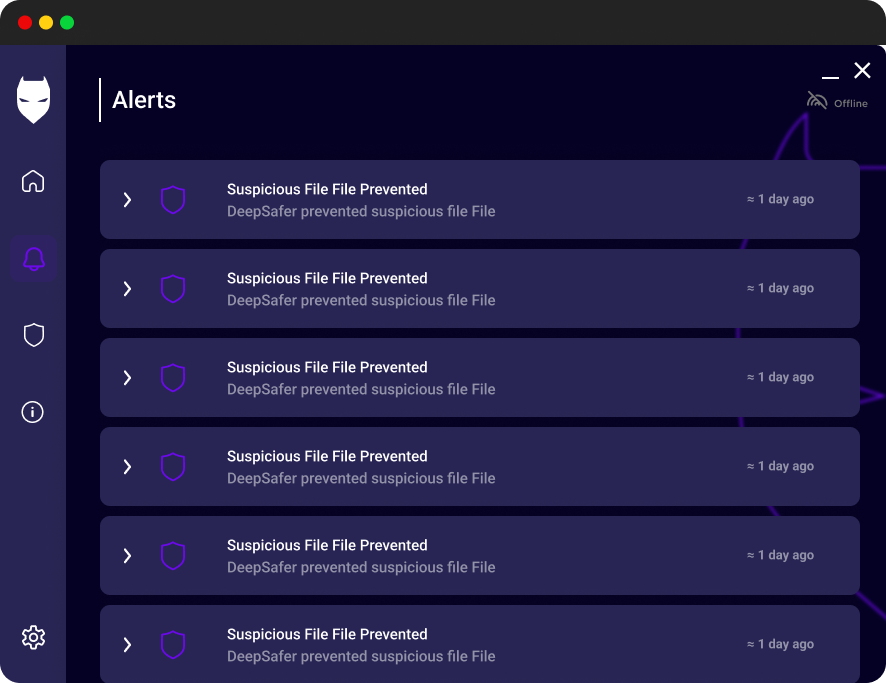Click the green macOS fullscreen button
886x683 pixels.
pyautogui.click(x=67, y=23)
